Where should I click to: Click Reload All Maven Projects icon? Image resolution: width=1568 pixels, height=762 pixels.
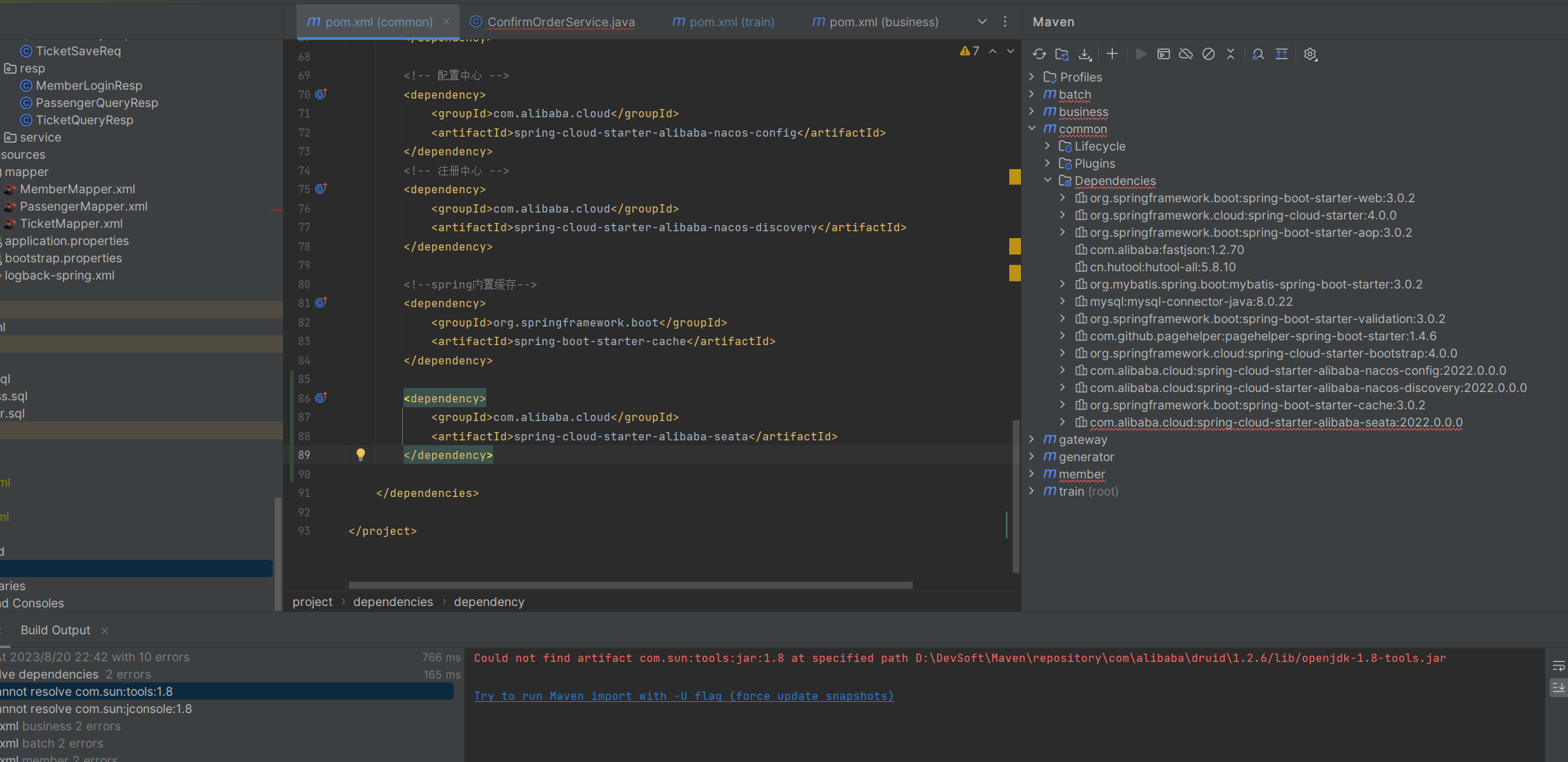(1040, 54)
